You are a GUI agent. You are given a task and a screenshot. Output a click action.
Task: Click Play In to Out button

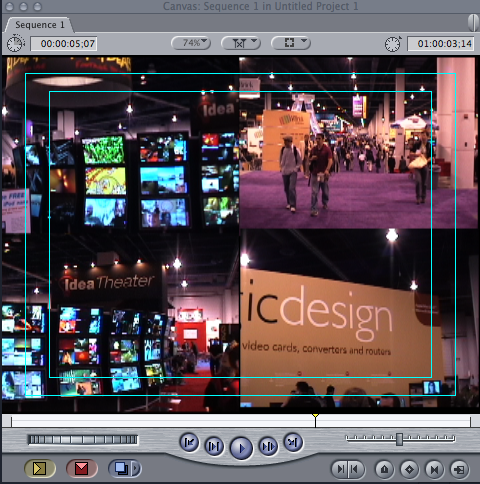(214, 446)
